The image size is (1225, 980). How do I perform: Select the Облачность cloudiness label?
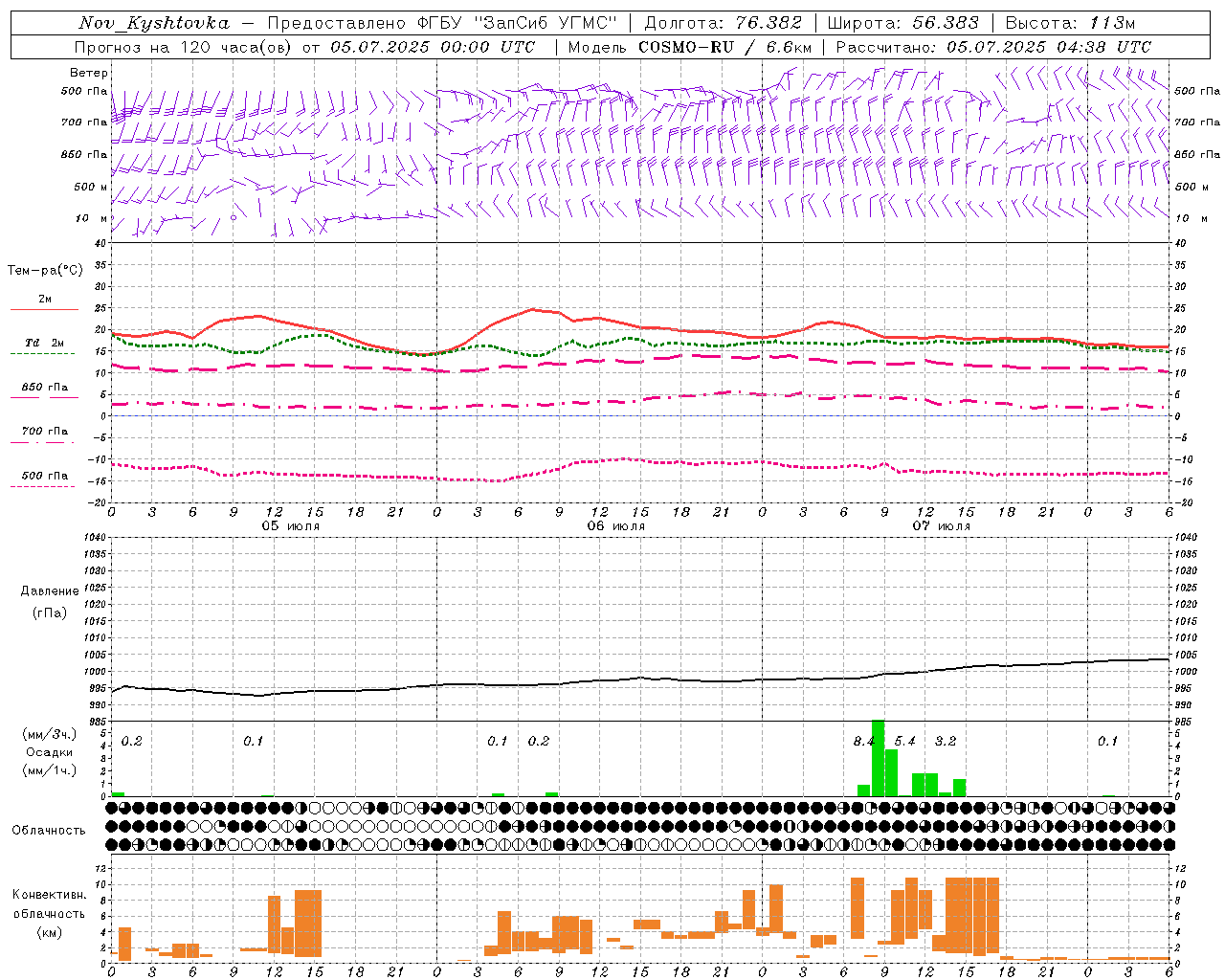49,830
